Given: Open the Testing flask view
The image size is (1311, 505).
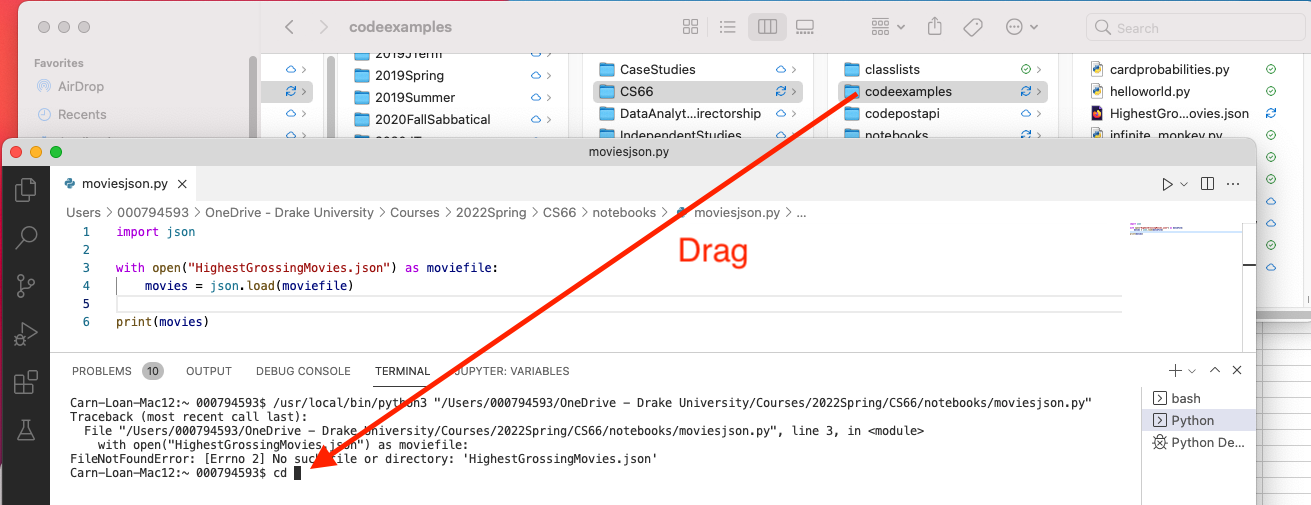Looking at the screenshot, I should coord(27,431).
